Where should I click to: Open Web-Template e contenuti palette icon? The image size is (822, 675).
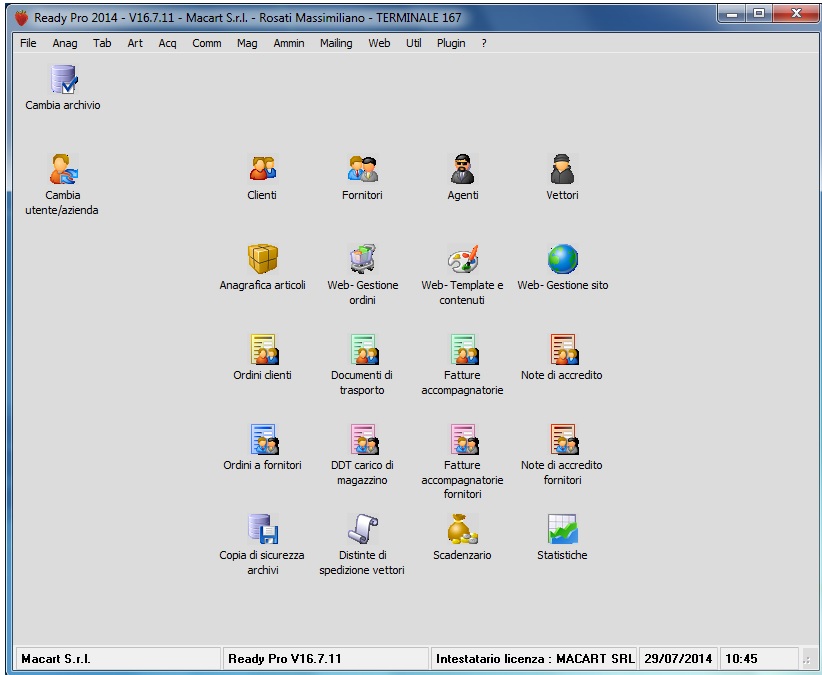(462, 260)
